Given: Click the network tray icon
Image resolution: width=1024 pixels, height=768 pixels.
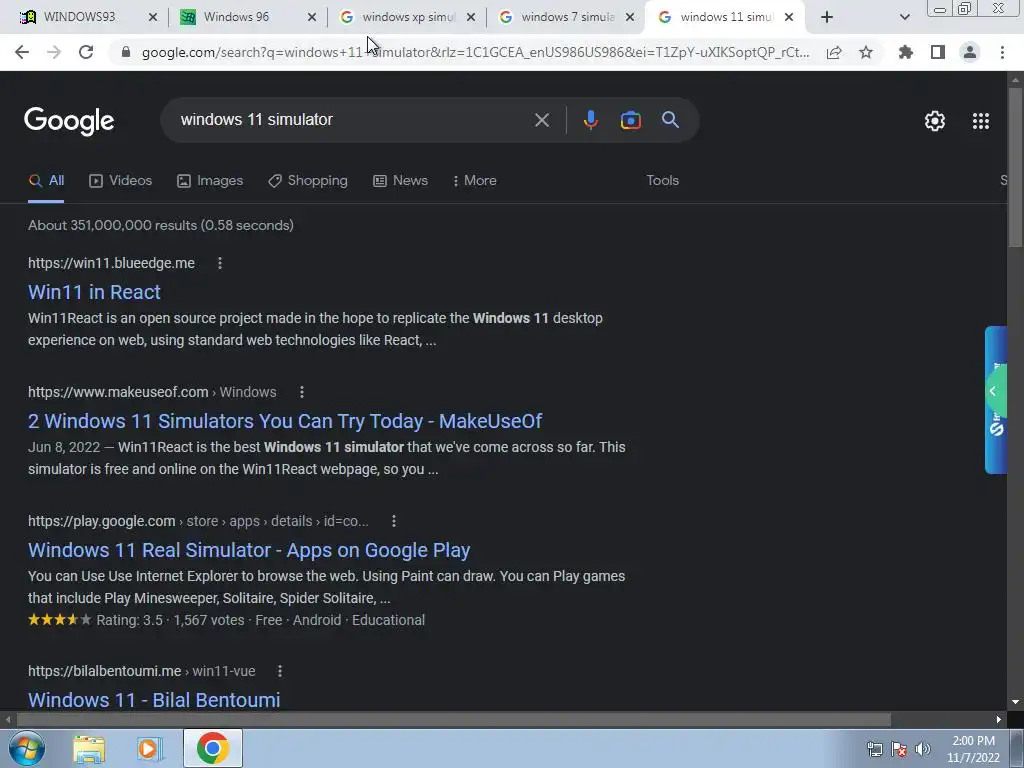Looking at the screenshot, I should click(x=874, y=749).
